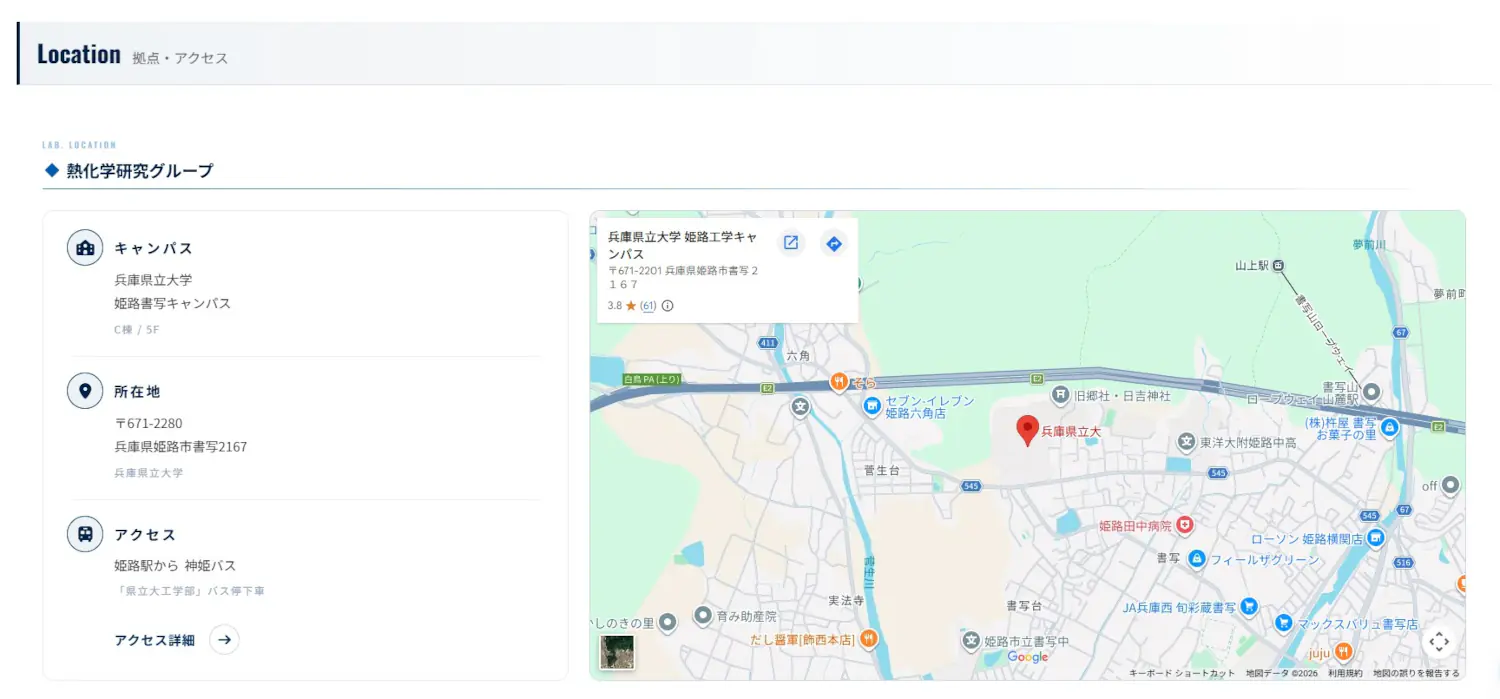Click だし醤軍[飾西本店] restaurant pin
This screenshot has width=1500, height=699.
point(868,638)
